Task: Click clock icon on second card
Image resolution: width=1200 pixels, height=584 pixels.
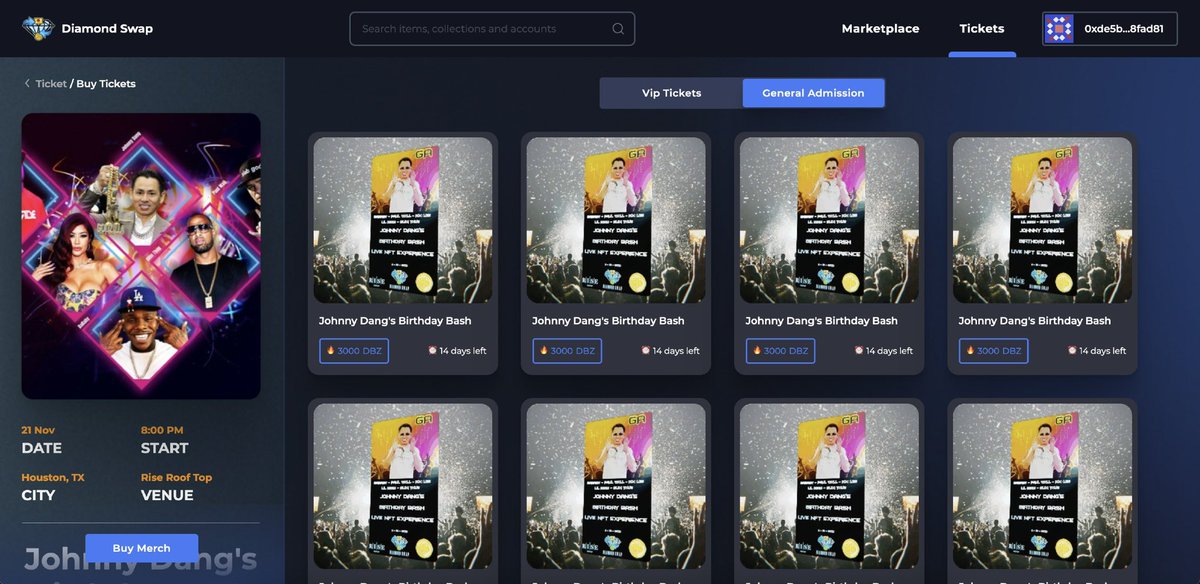Action: tap(646, 351)
